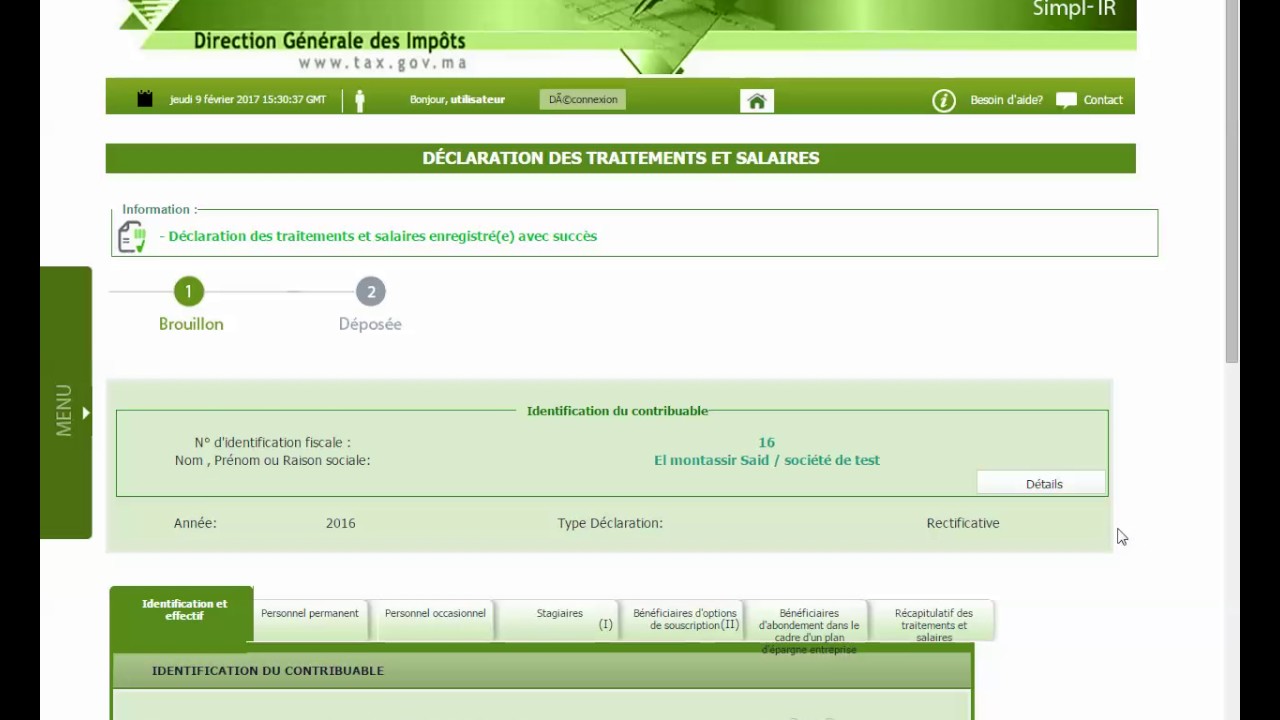This screenshot has height=720, width=1280.
Task: Select step 2 Déposée circle
Action: click(x=371, y=292)
